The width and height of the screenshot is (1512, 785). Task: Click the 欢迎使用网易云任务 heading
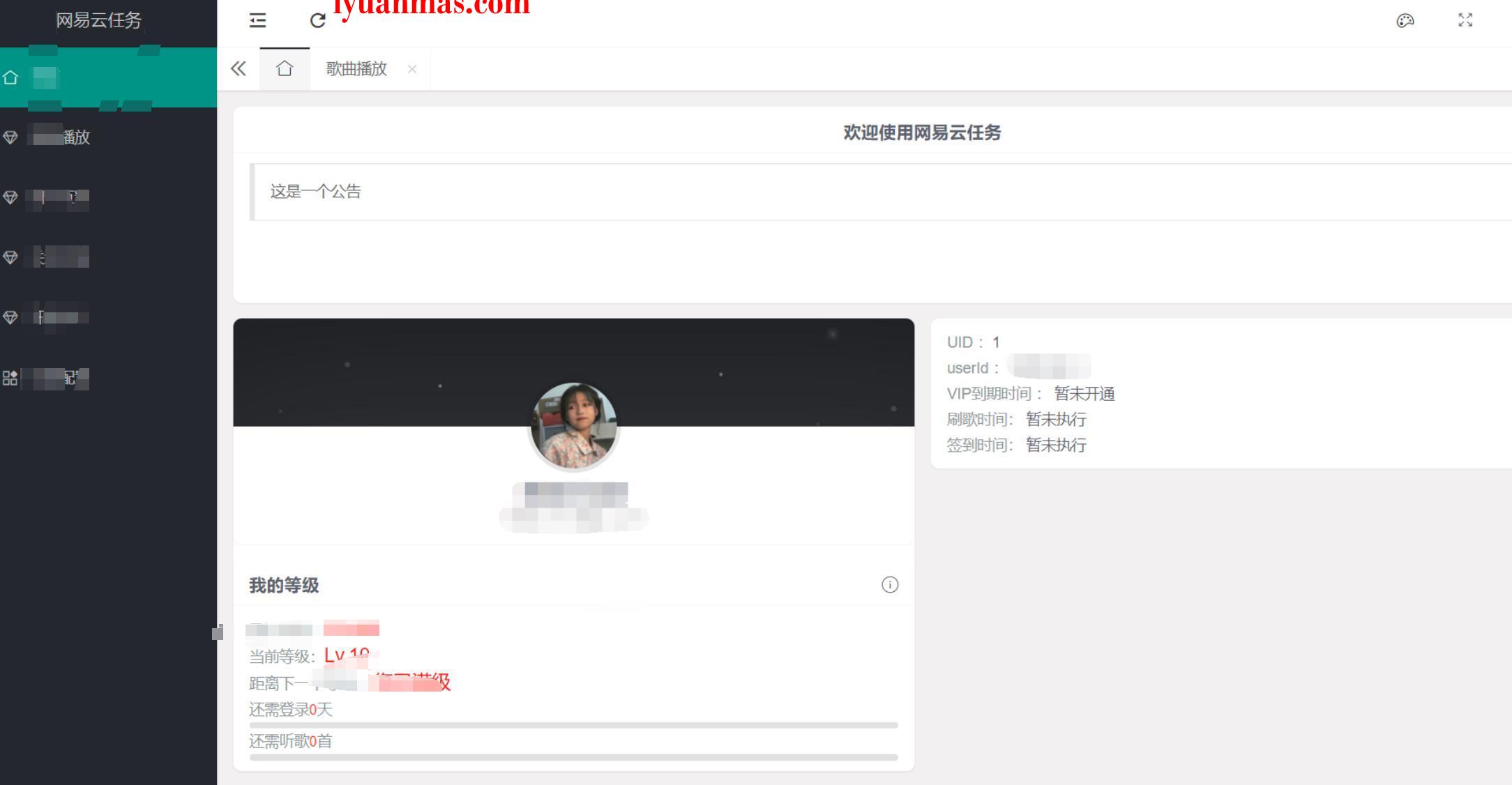pyautogui.click(x=922, y=132)
